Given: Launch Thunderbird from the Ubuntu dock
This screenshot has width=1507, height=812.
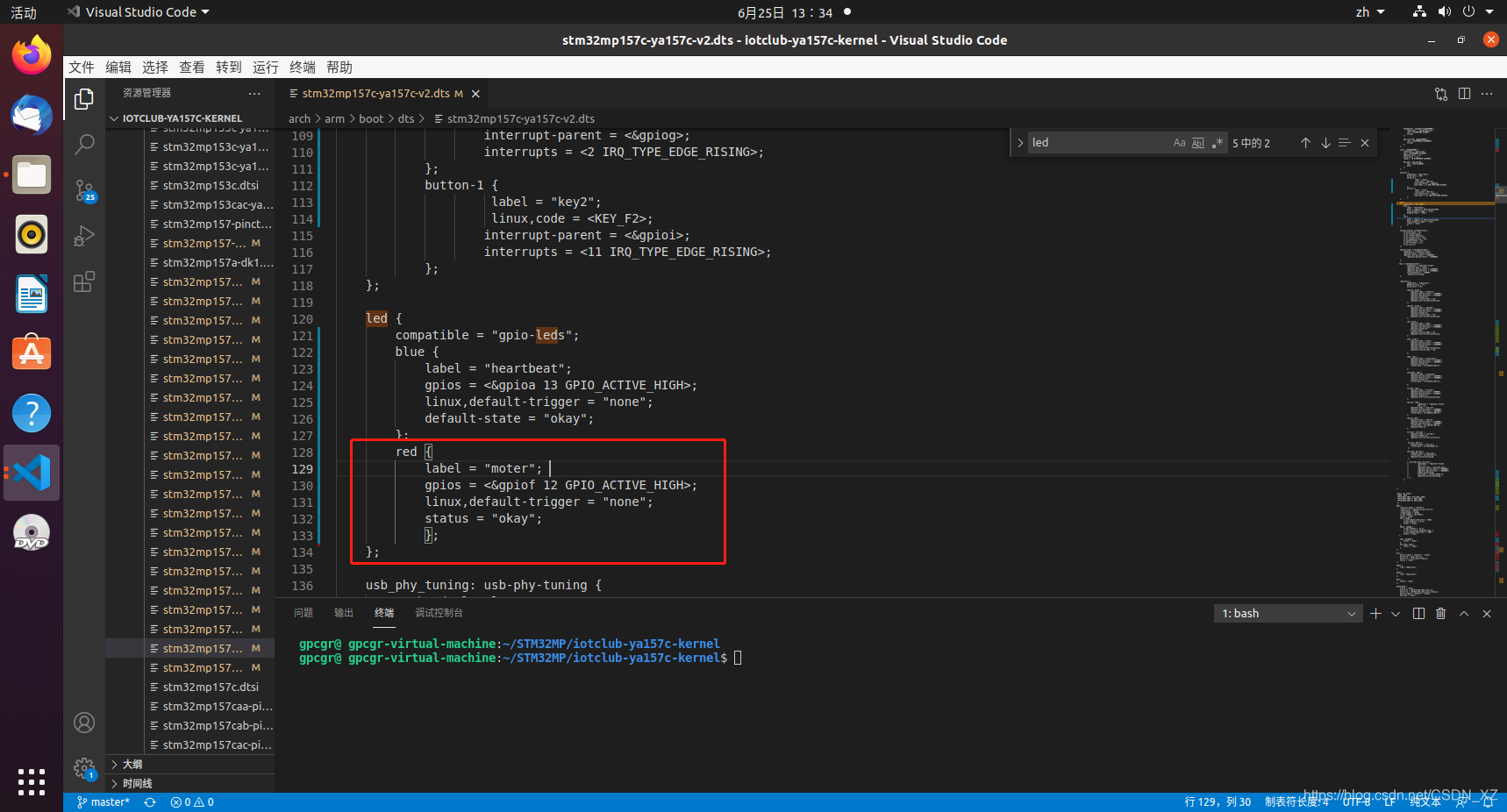Looking at the screenshot, I should coord(32,116).
